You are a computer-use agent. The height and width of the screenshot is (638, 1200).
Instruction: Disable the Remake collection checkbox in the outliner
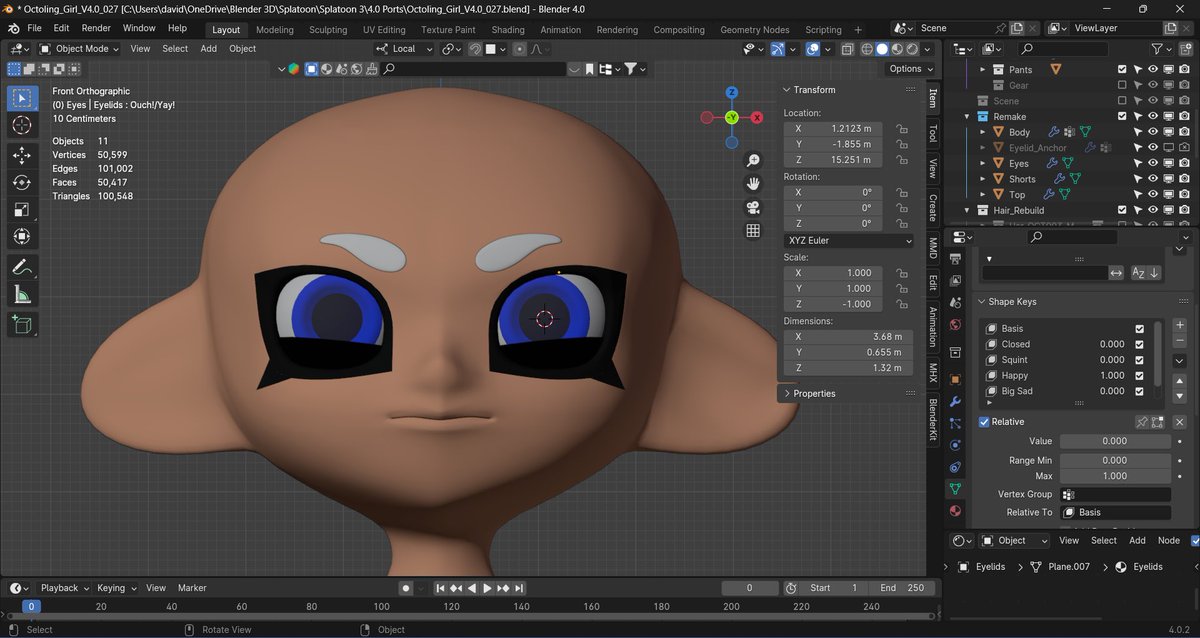pos(1122,116)
